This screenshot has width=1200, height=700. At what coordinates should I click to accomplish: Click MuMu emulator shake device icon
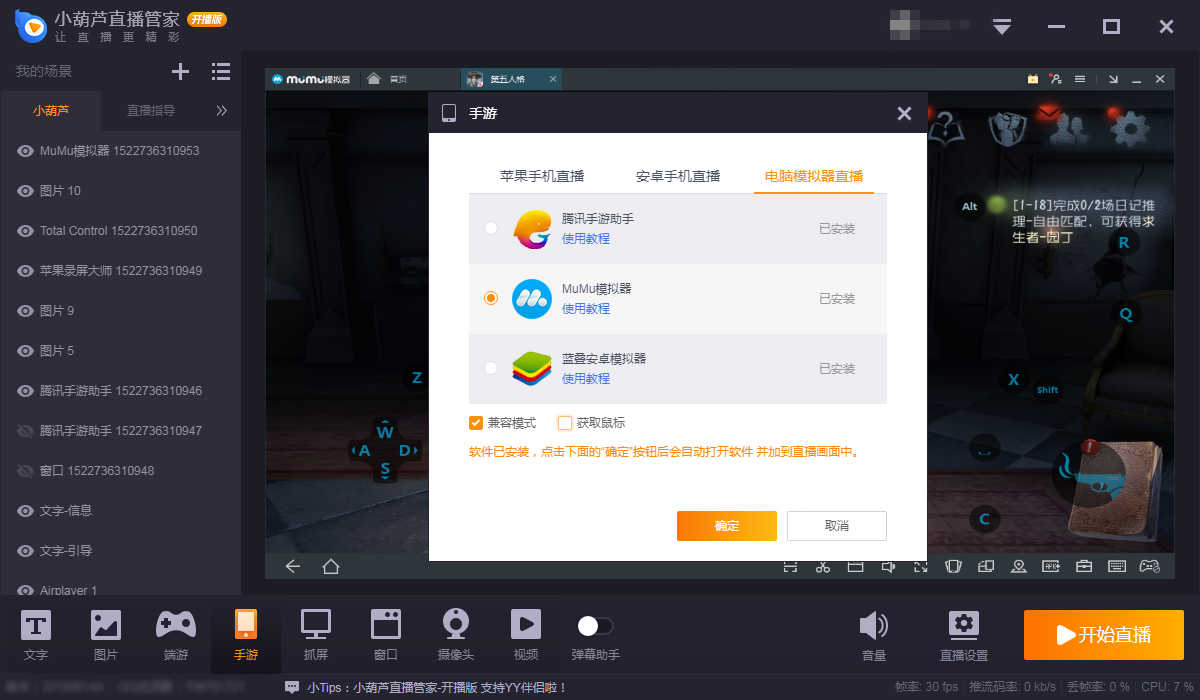coord(953,566)
